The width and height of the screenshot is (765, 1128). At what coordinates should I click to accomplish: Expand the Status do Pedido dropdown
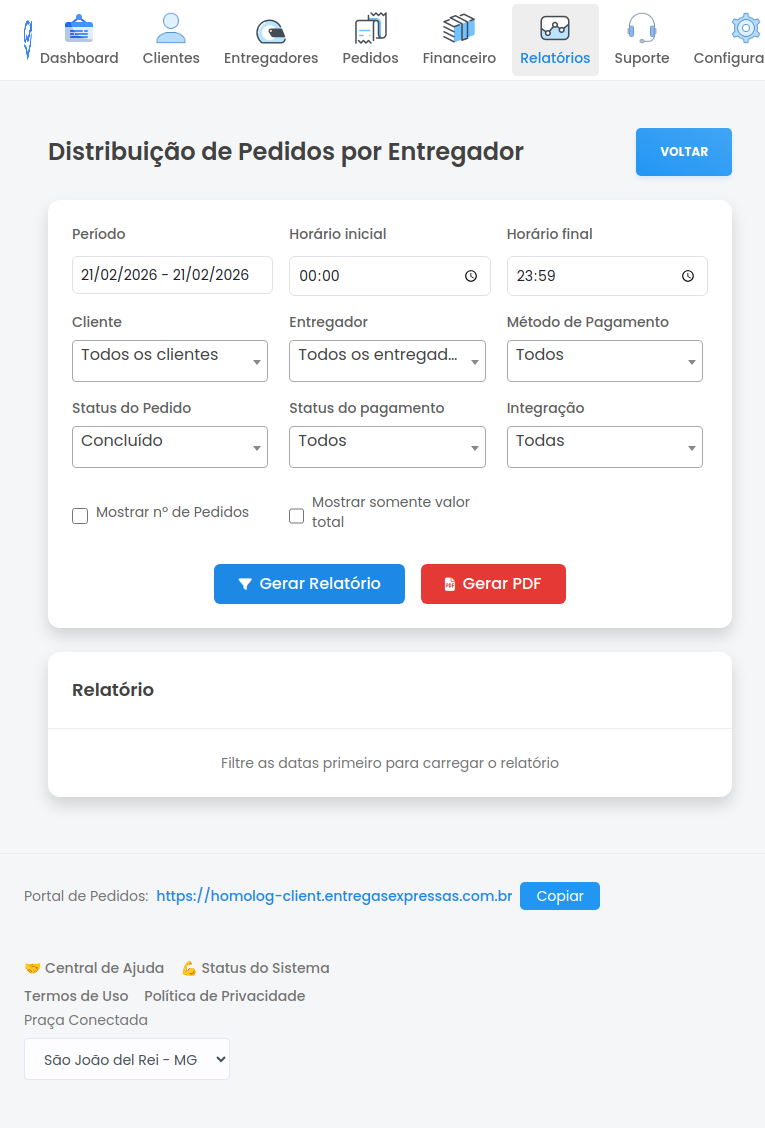[170, 447]
